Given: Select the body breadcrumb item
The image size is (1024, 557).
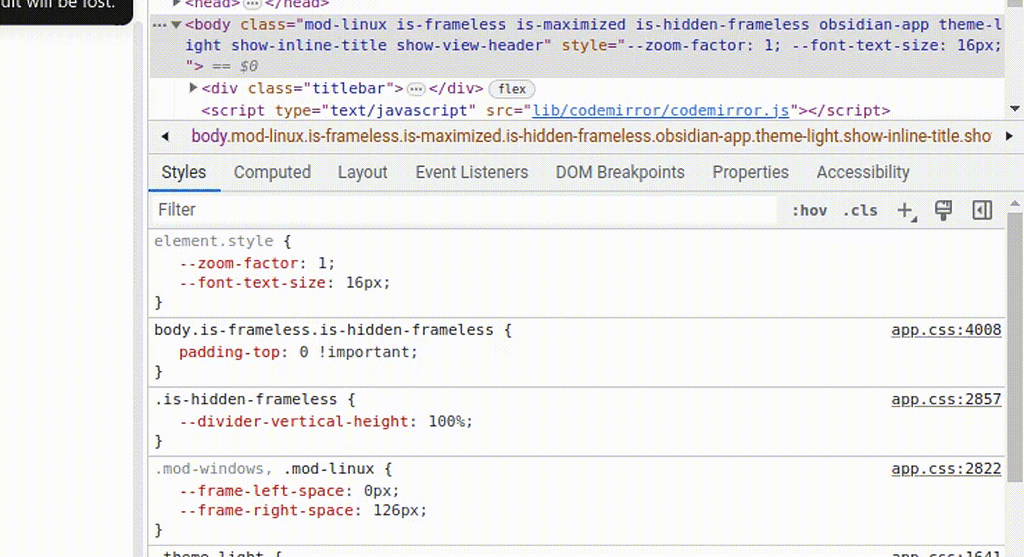Looking at the screenshot, I should pos(591,136).
